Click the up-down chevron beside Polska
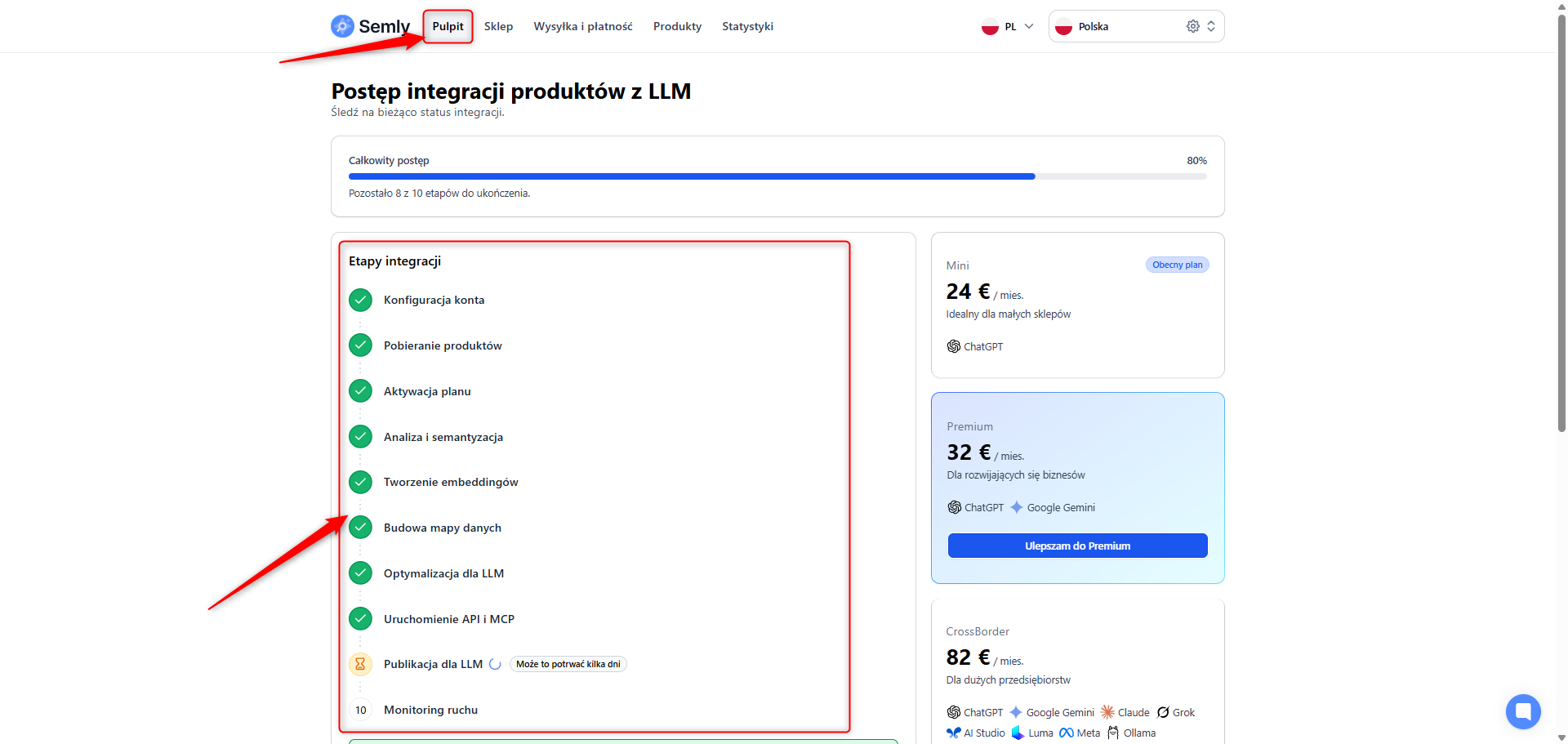The width and height of the screenshot is (1568, 744). click(x=1211, y=26)
